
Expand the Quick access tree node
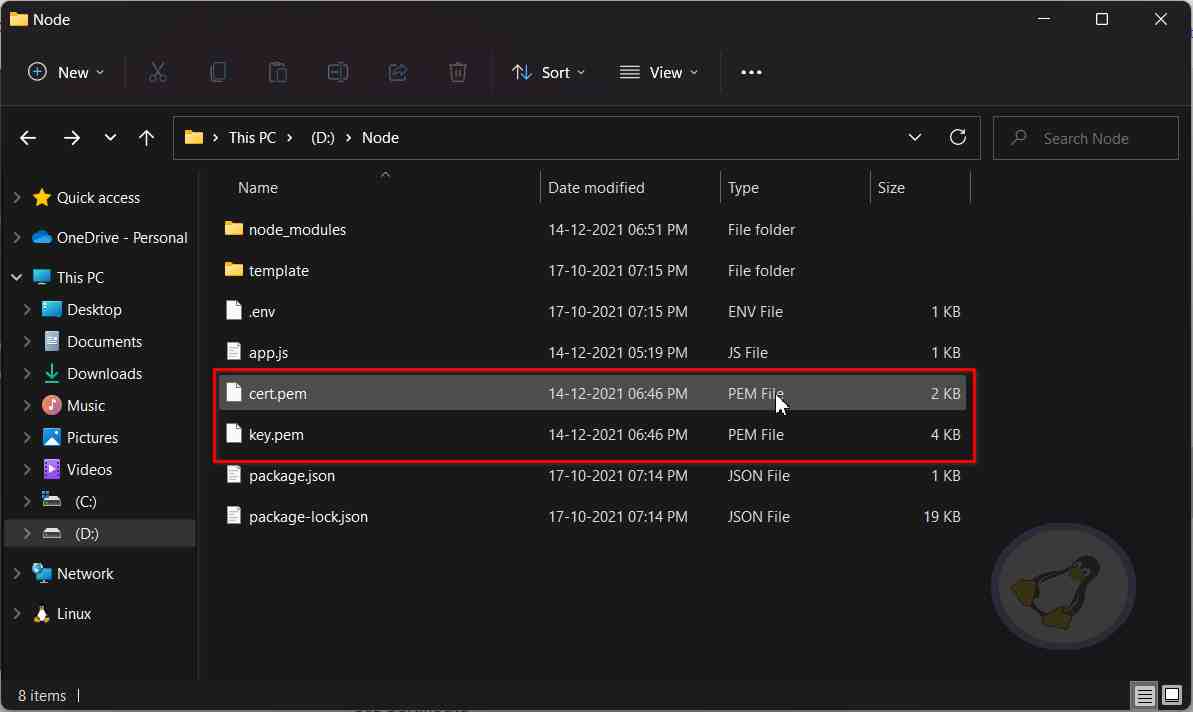click(17, 198)
